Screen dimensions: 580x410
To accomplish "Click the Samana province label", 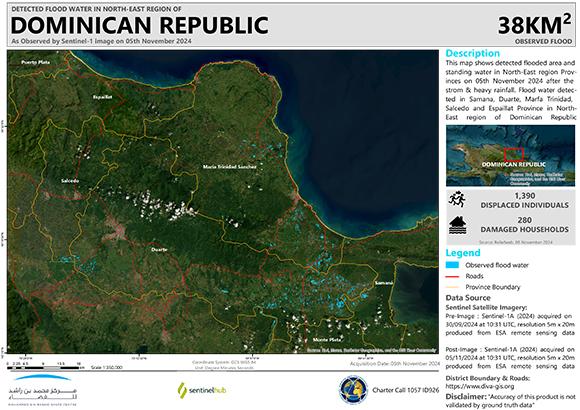I will (x=384, y=283).
